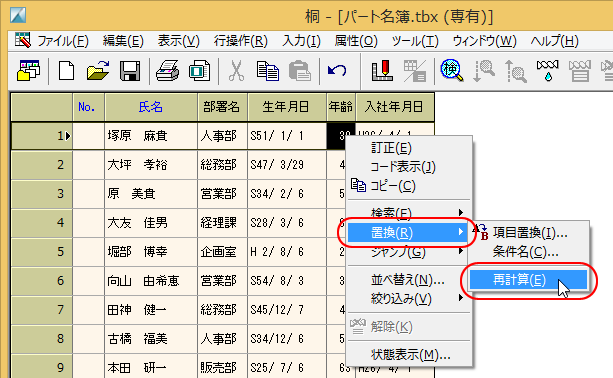Image resolution: width=613 pixels, height=378 pixels.
Task: Expand the 検索(F) submenu
Action: click(409, 213)
